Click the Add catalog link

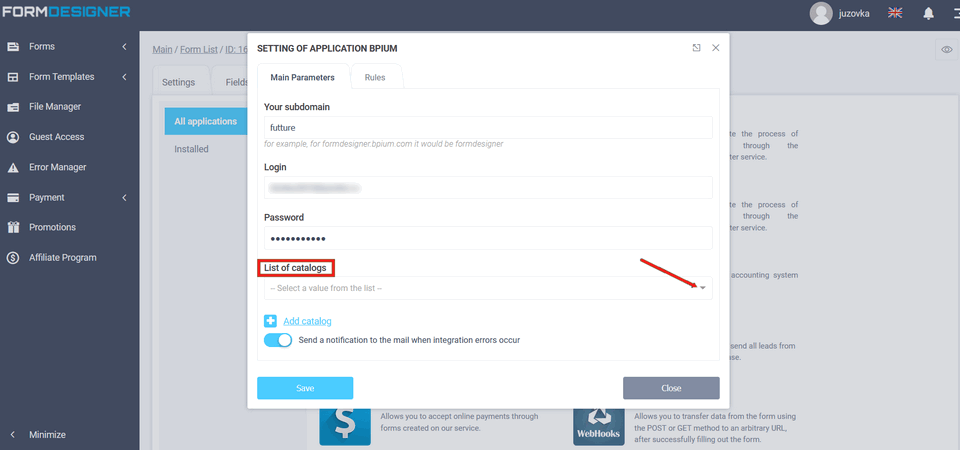click(307, 321)
